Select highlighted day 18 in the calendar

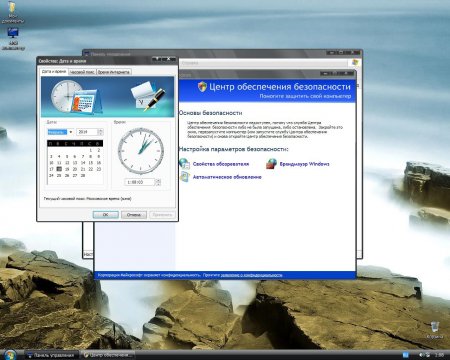59,169
